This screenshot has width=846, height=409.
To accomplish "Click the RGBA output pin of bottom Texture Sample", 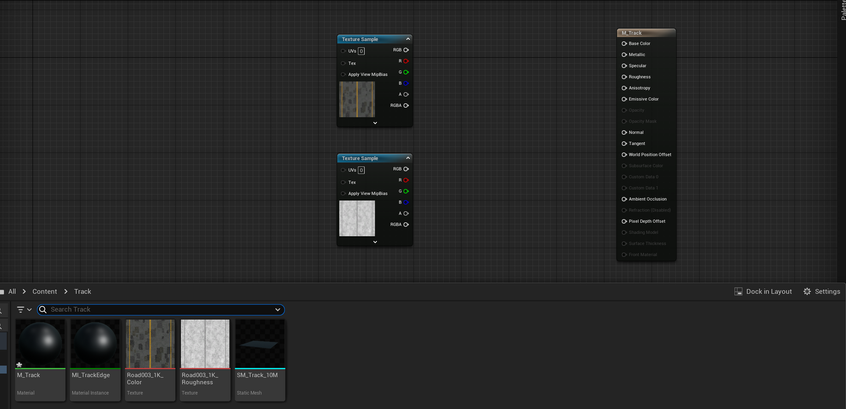I will tap(406, 225).
